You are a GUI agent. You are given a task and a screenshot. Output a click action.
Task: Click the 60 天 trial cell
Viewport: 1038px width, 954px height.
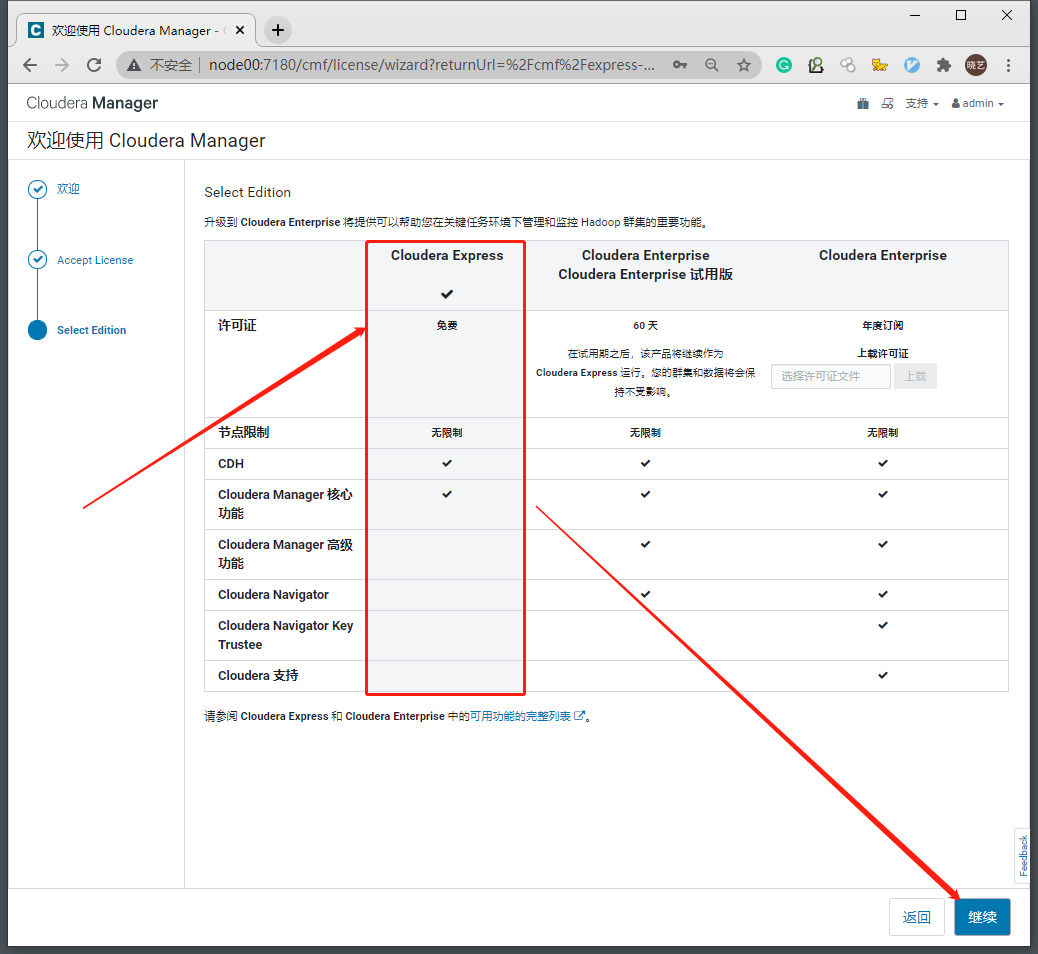point(645,325)
